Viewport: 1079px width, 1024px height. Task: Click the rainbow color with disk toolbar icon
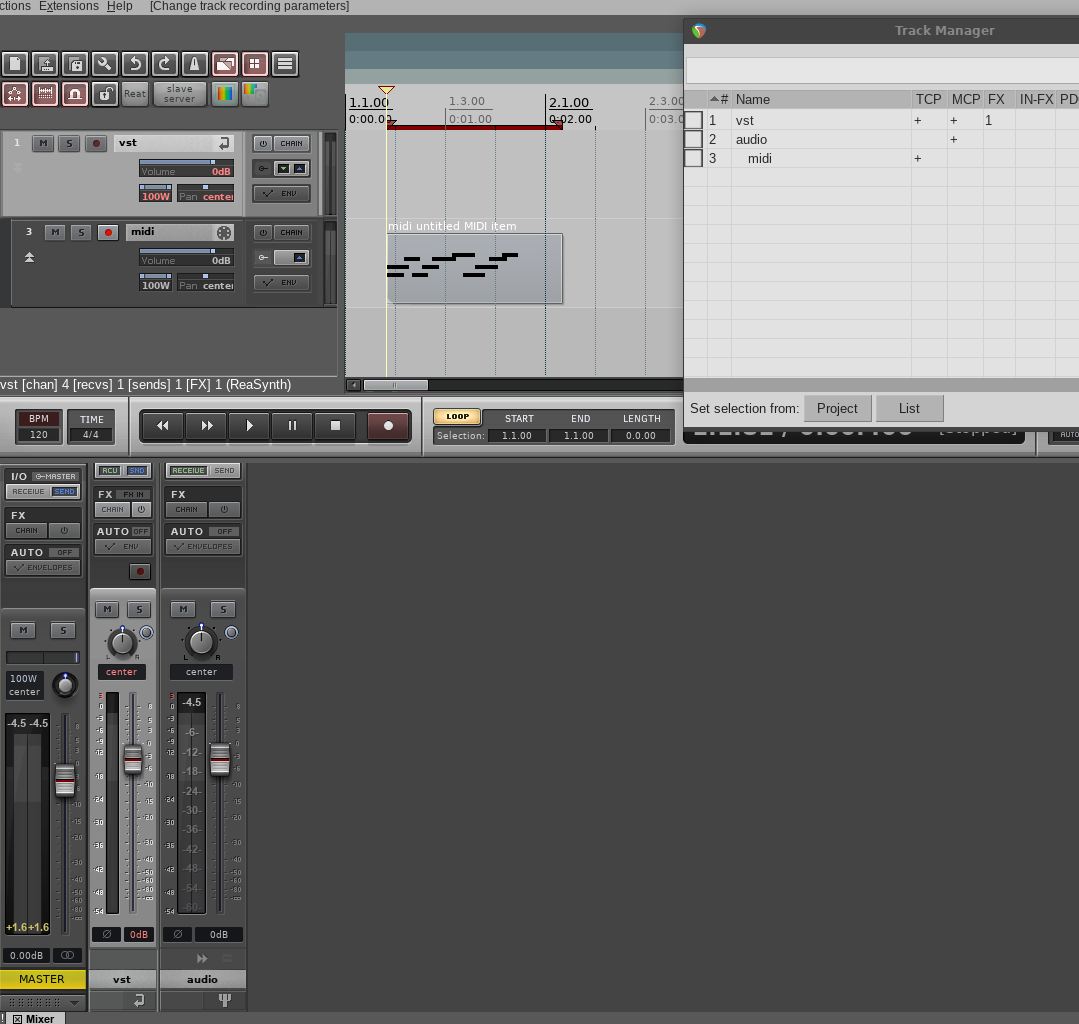pos(254,94)
